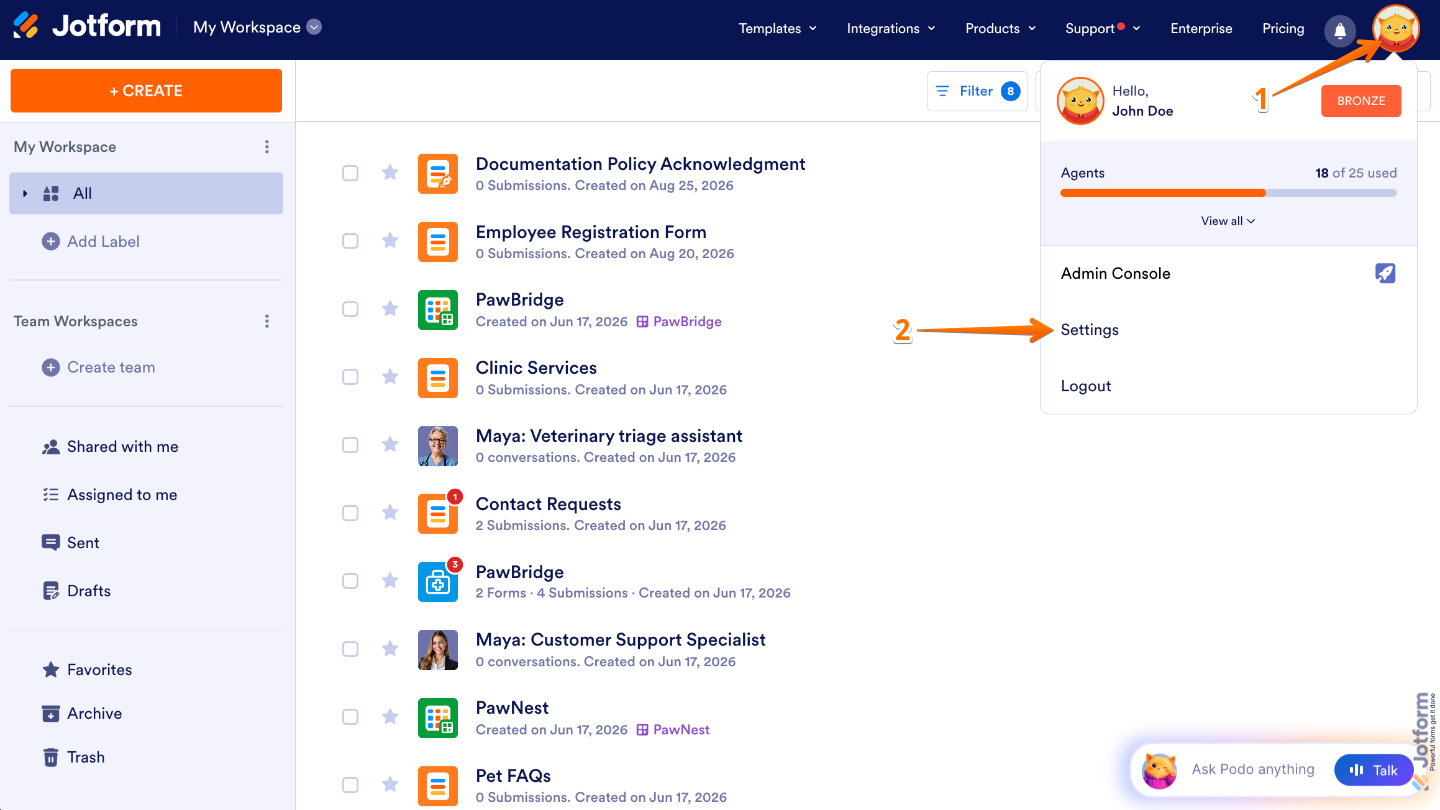Star the Contact Requests form
The height and width of the screenshot is (810, 1440).
390,512
